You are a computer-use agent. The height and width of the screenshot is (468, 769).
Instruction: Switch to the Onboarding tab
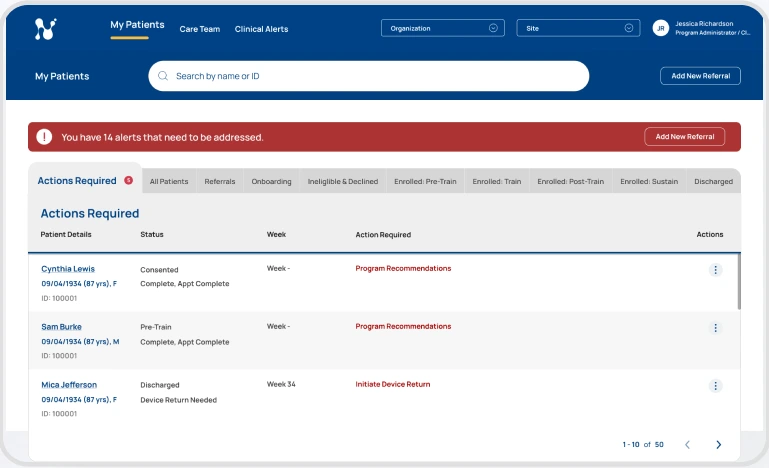coord(271,181)
